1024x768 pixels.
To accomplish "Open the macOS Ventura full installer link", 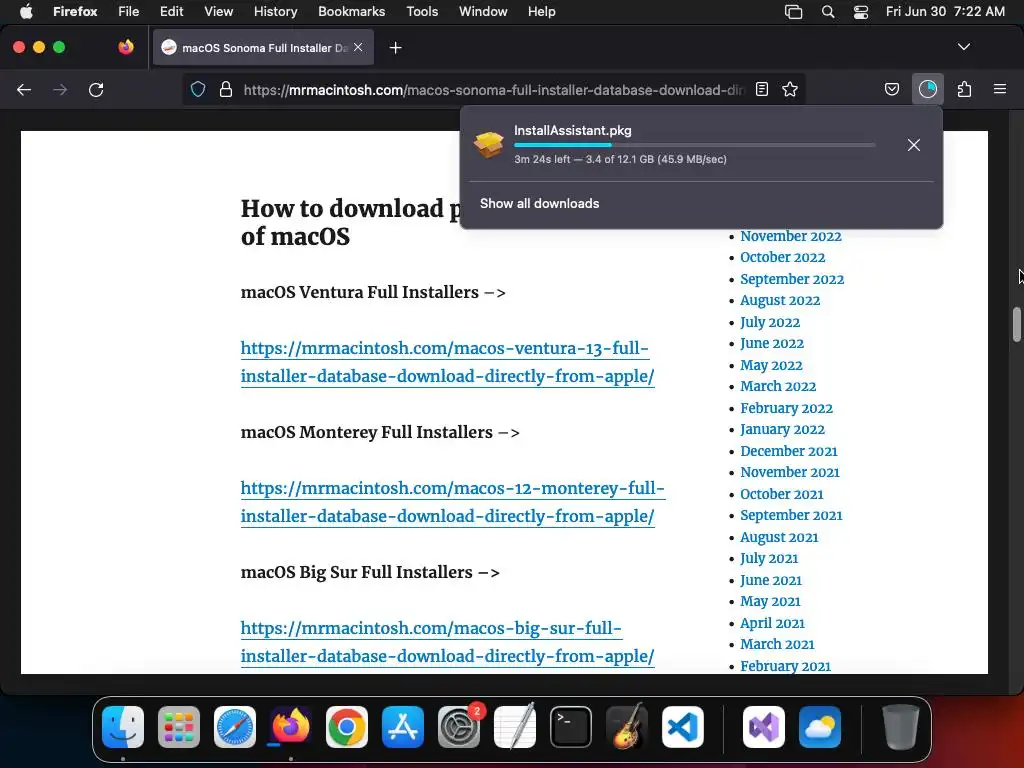I will coord(447,362).
